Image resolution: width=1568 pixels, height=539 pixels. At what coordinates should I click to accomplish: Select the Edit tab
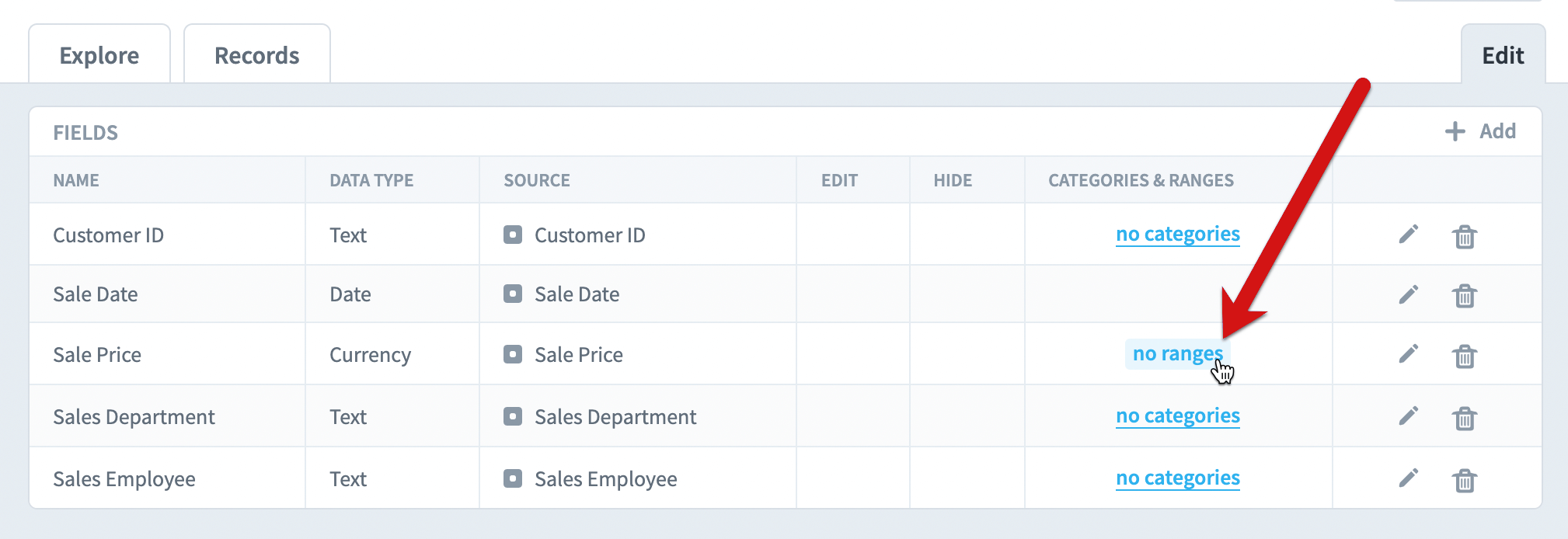(1503, 54)
